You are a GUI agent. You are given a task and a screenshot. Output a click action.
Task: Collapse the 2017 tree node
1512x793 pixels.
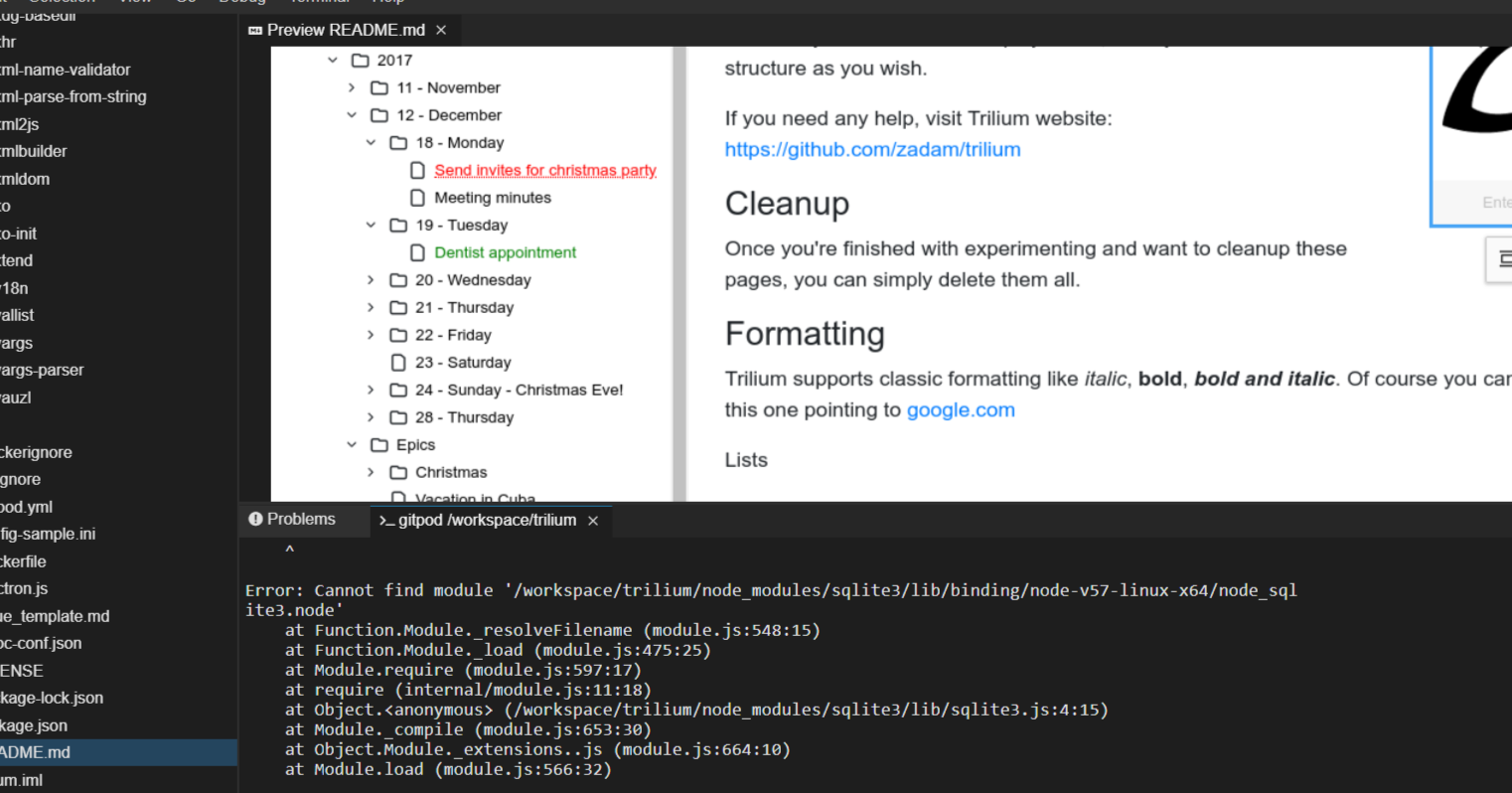point(333,60)
